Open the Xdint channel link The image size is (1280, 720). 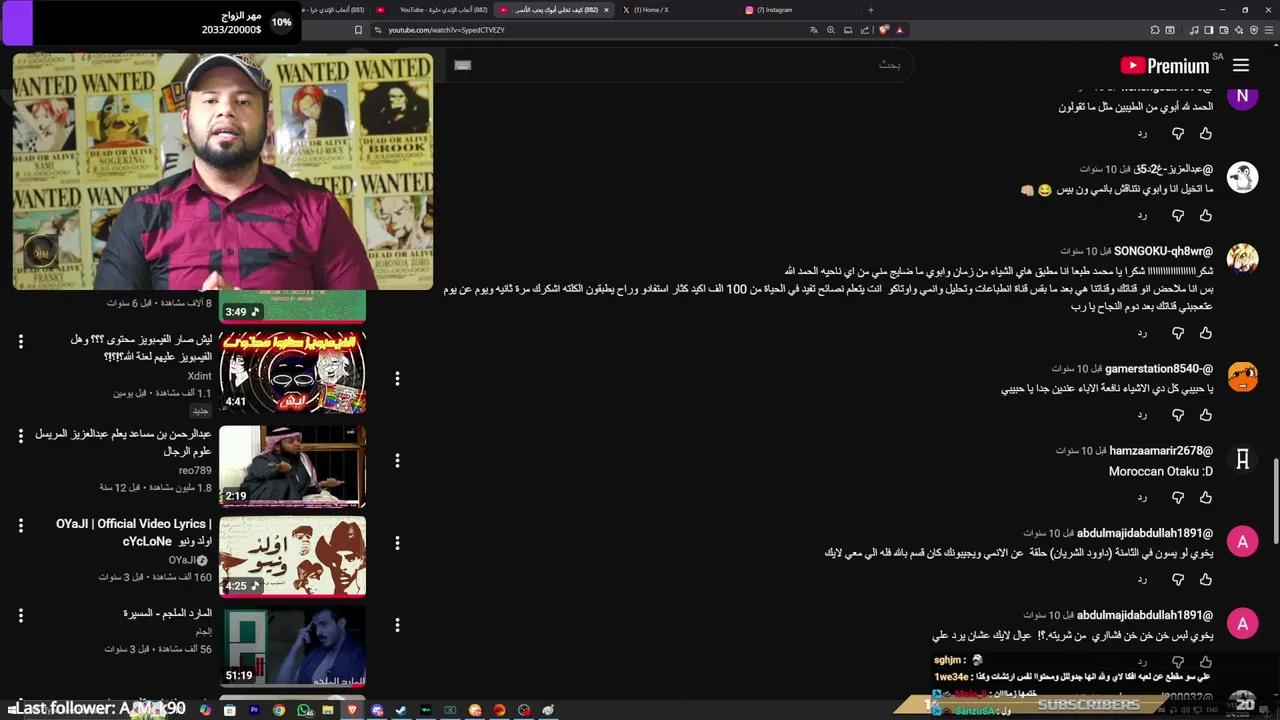(x=199, y=376)
